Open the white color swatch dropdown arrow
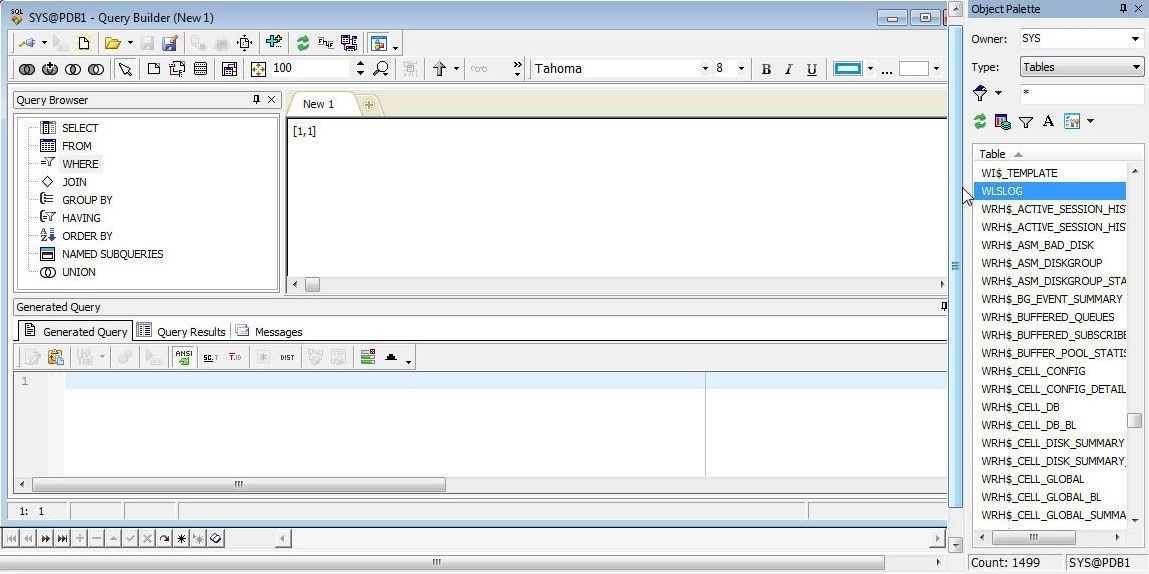 [936, 69]
